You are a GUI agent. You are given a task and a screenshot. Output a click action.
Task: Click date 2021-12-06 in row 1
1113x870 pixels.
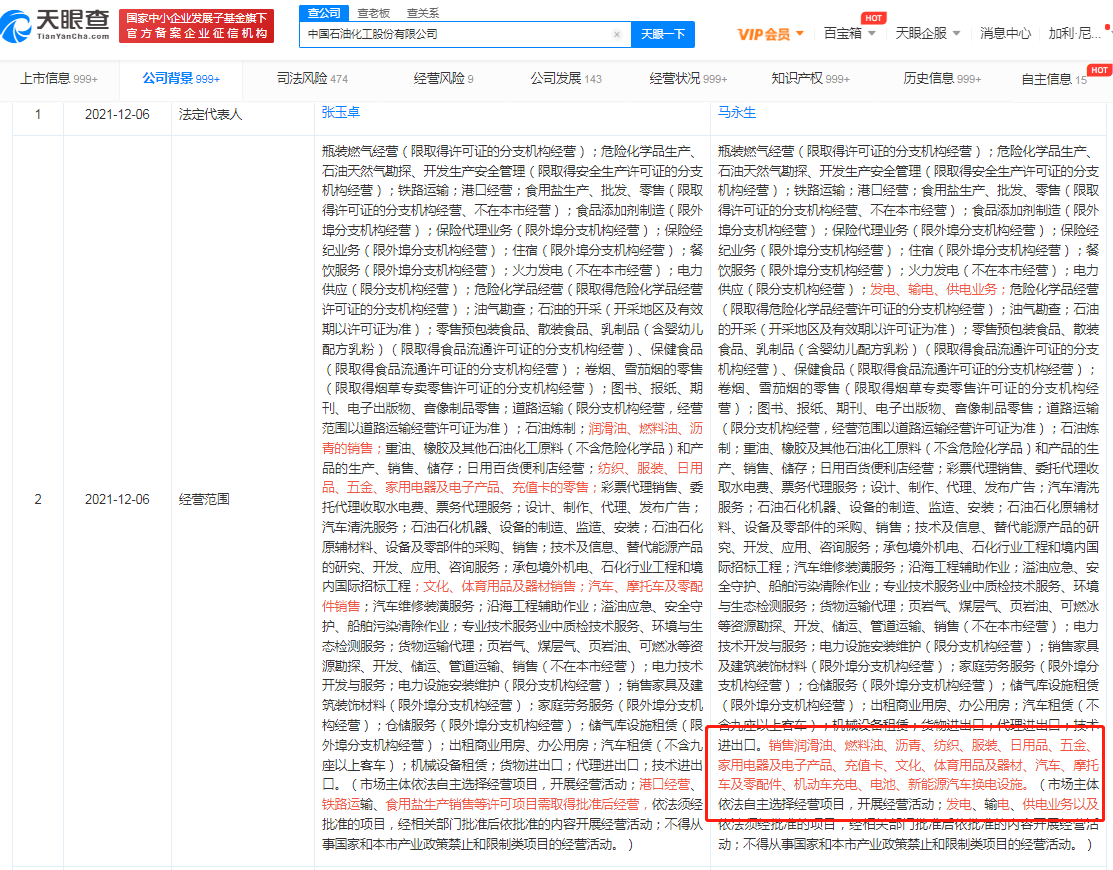coord(117,114)
